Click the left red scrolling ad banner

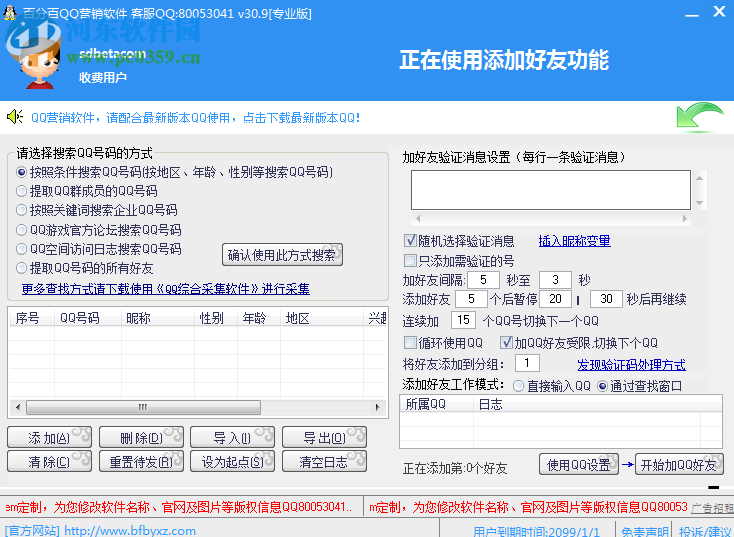(182, 507)
